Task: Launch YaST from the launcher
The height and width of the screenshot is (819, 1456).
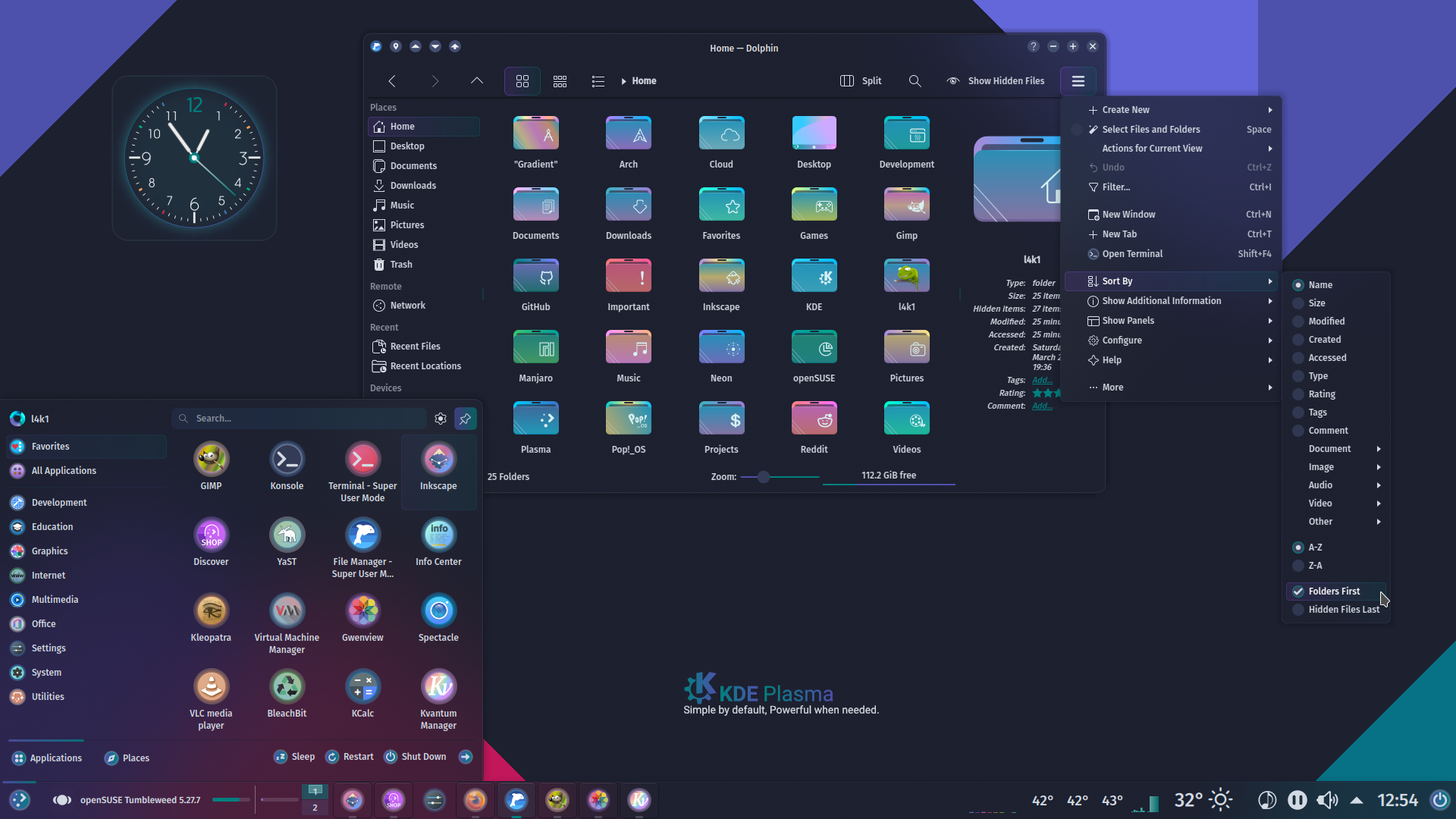Action: pyautogui.click(x=287, y=541)
